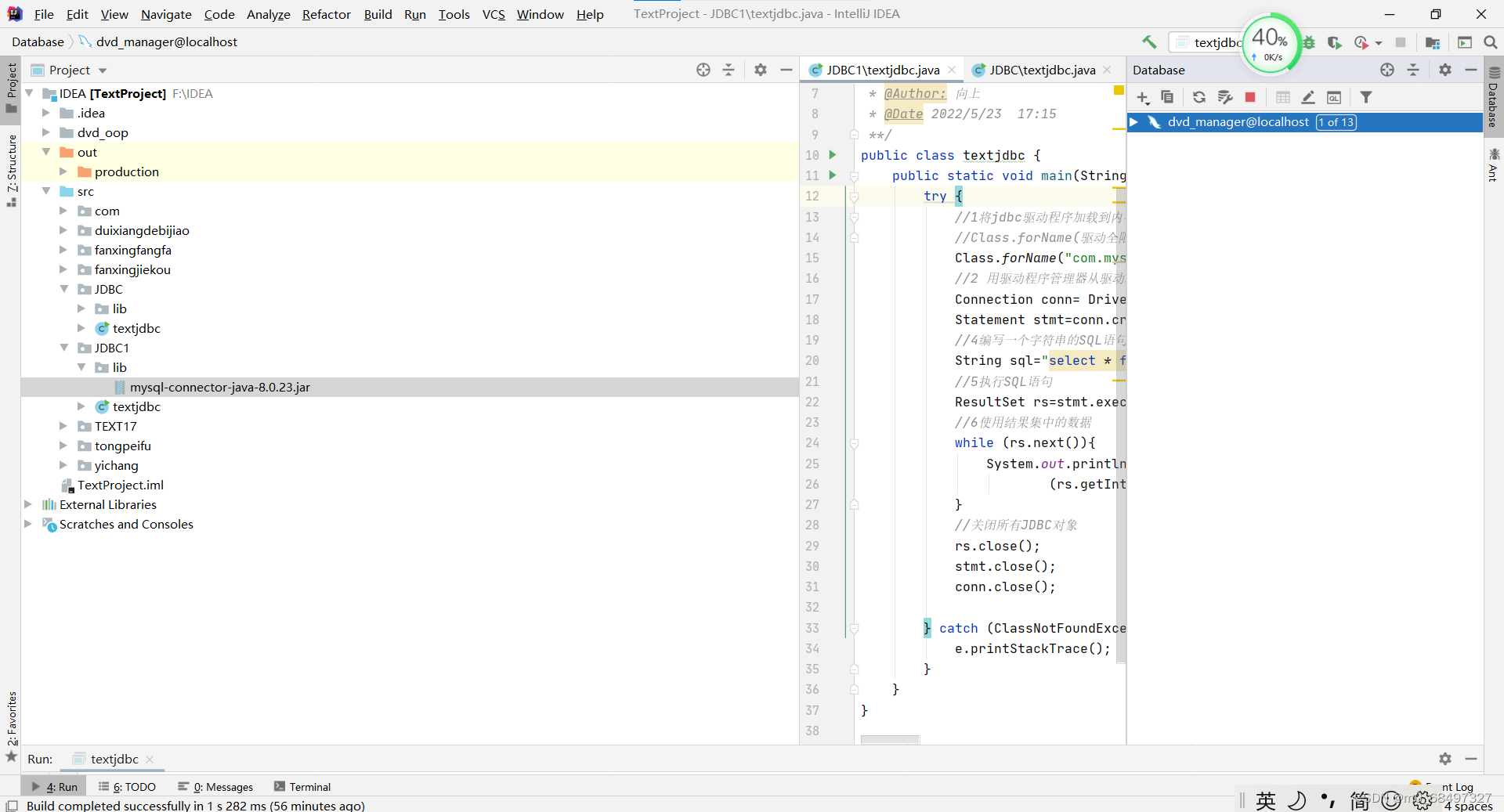Click the editor horizontal scrollbar thumb
This screenshot has width=1504, height=812.
point(890,739)
